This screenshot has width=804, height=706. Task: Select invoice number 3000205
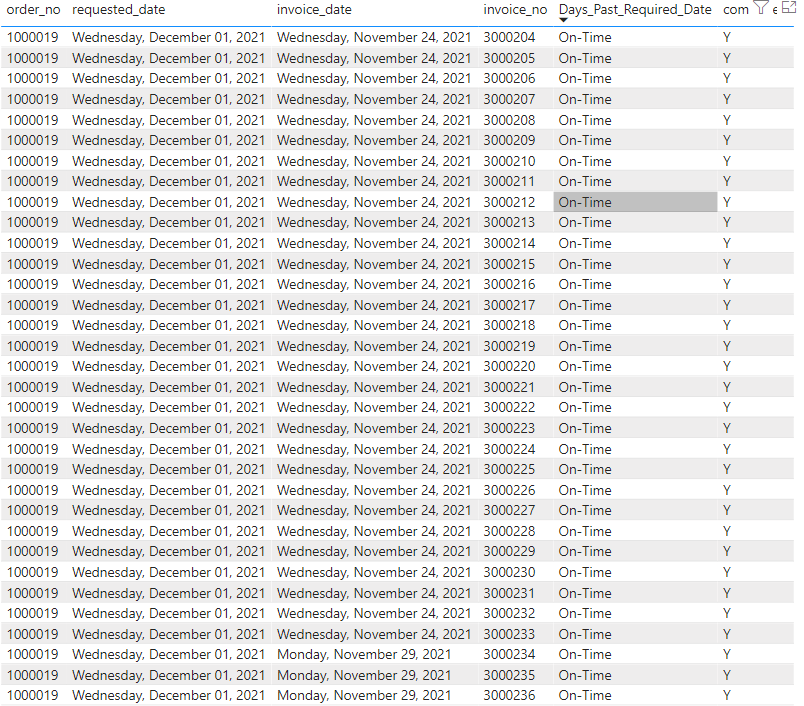509,58
